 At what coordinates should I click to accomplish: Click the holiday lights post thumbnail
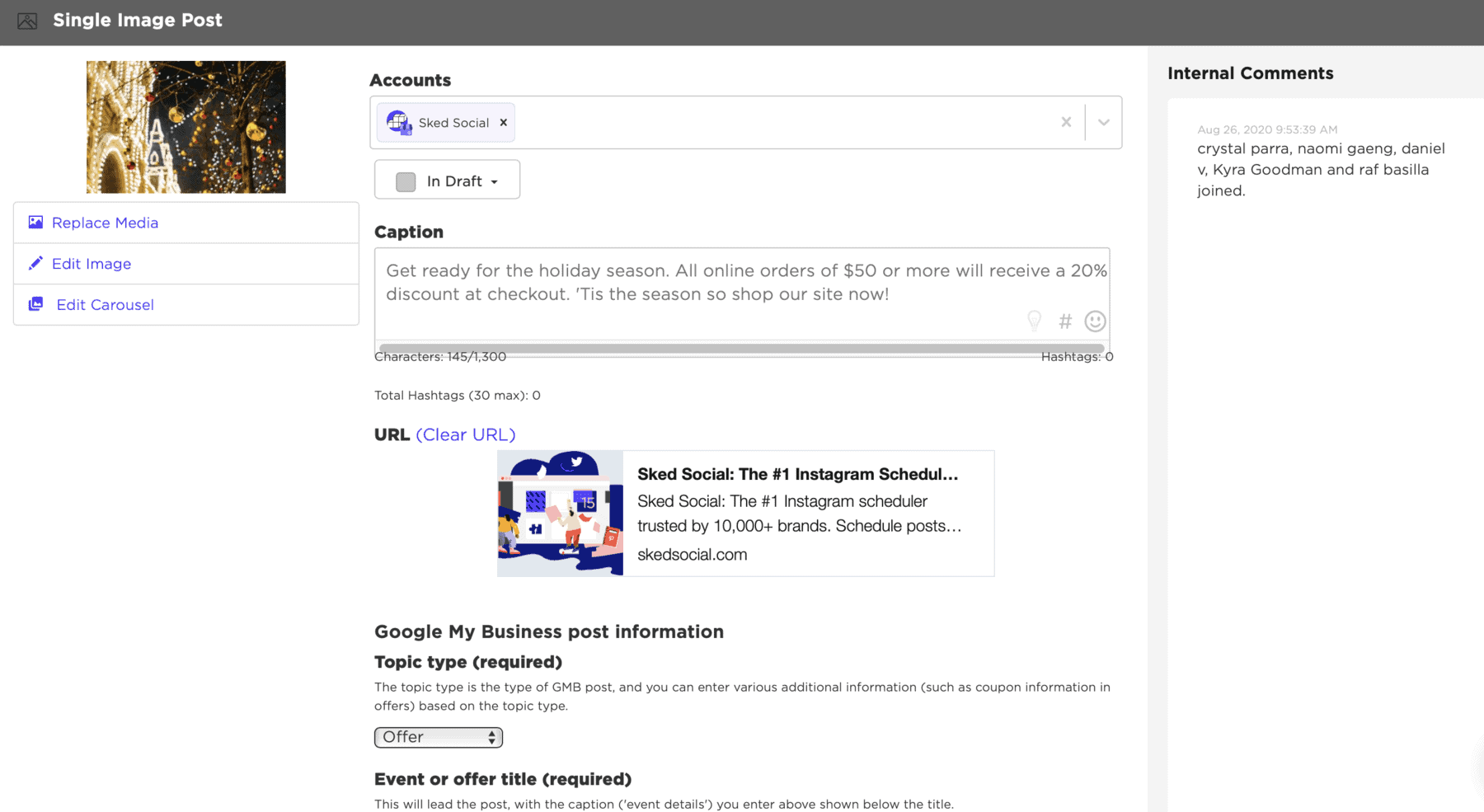186,127
